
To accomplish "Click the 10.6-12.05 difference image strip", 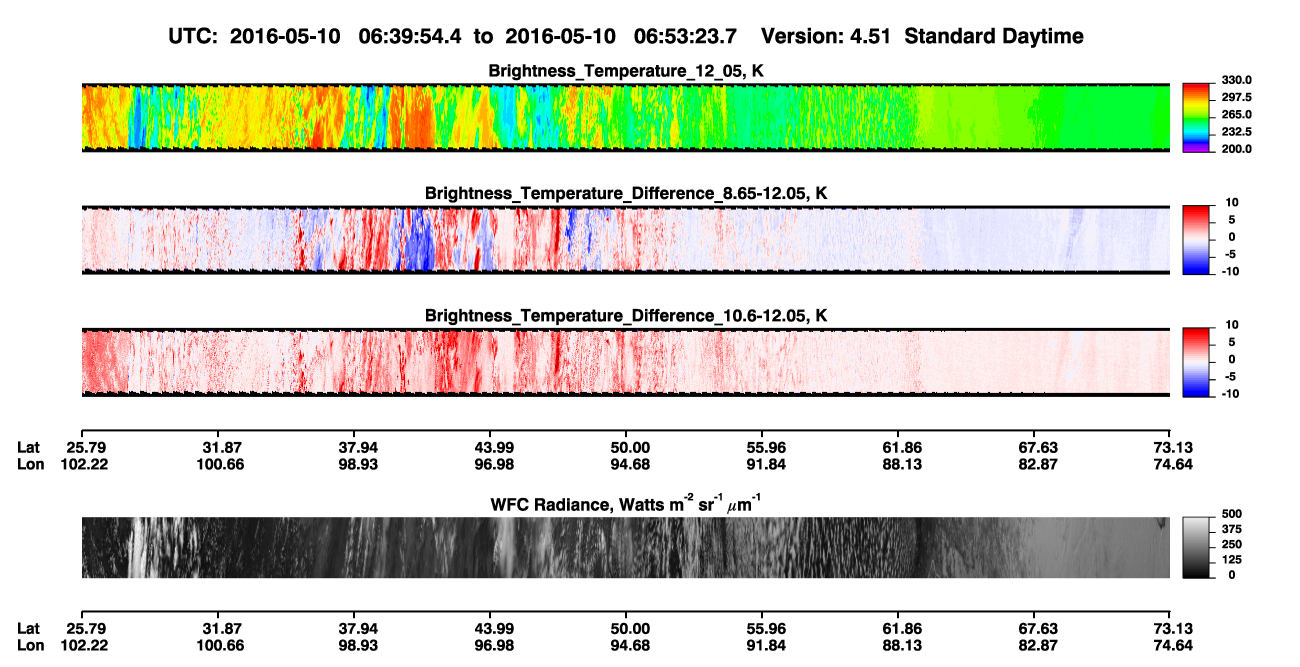I will (x=625, y=363).
